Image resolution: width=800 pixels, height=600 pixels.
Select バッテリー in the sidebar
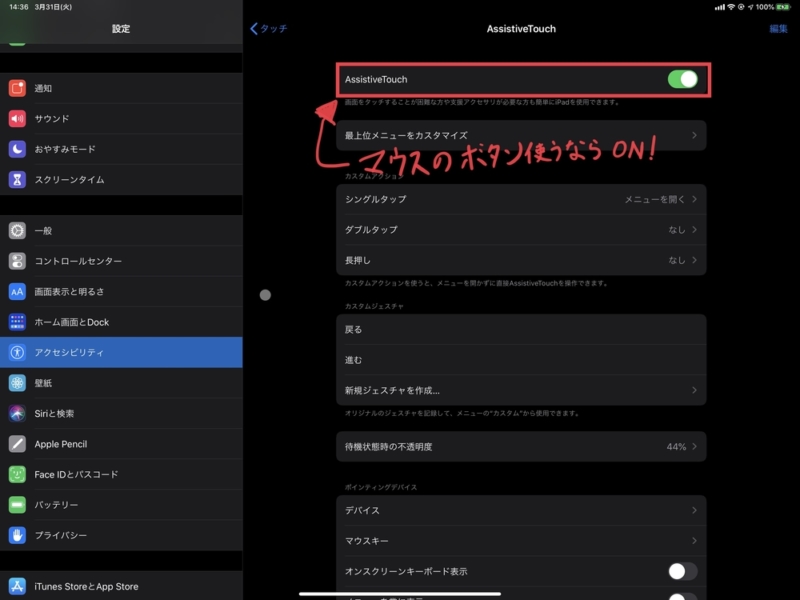[121, 505]
